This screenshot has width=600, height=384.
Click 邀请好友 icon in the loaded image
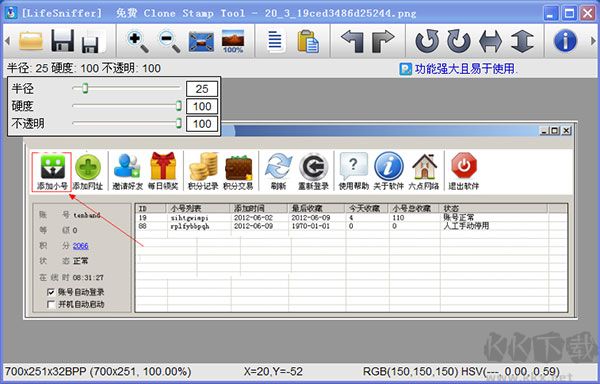click(x=127, y=172)
